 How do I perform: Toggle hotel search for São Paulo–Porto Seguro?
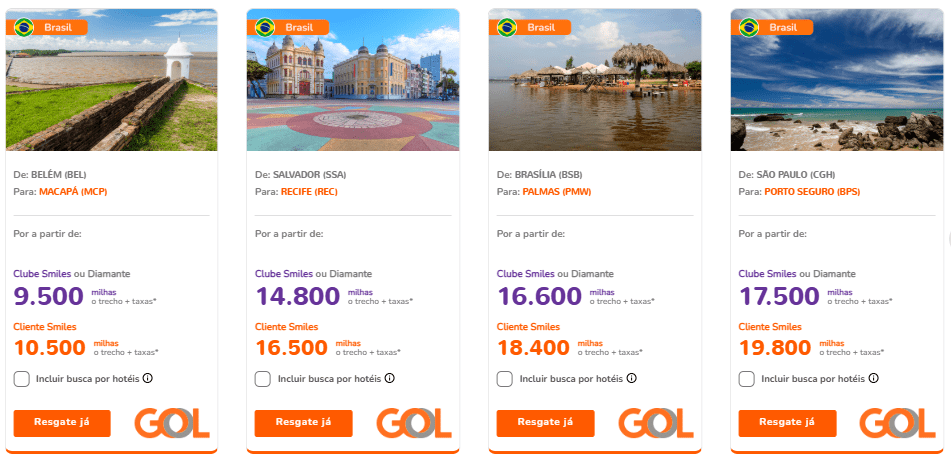coord(747,379)
